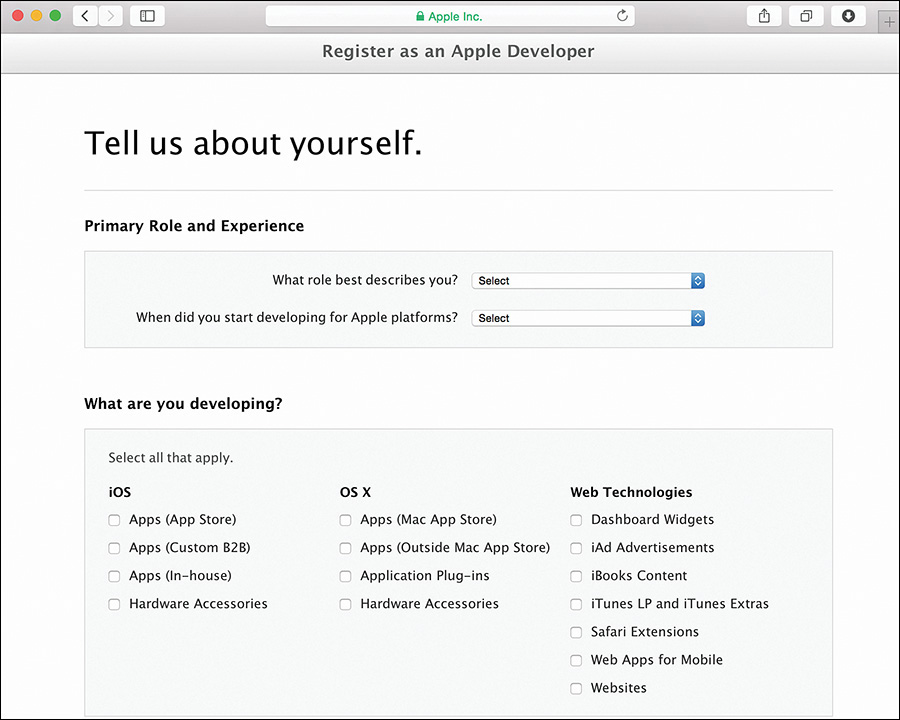The width and height of the screenshot is (900, 720).
Task: Click 'What are you developing?' heading
Action: click(x=183, y=404)
